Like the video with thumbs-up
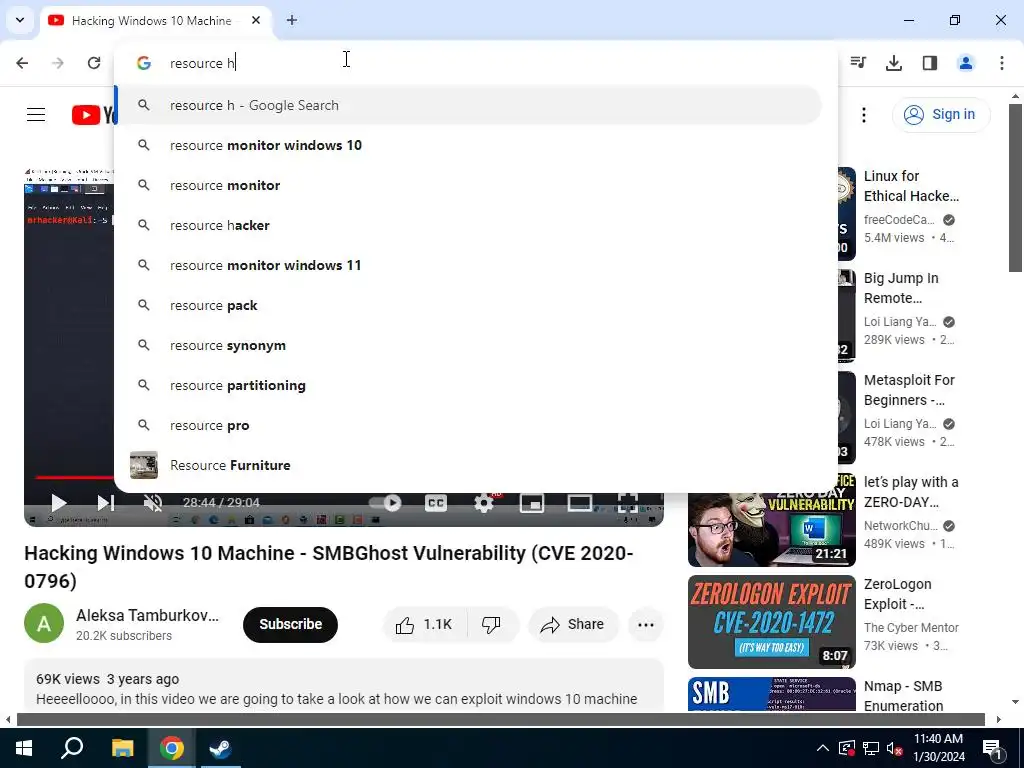Screen dimensions: 1024x768 pos(424,625)
